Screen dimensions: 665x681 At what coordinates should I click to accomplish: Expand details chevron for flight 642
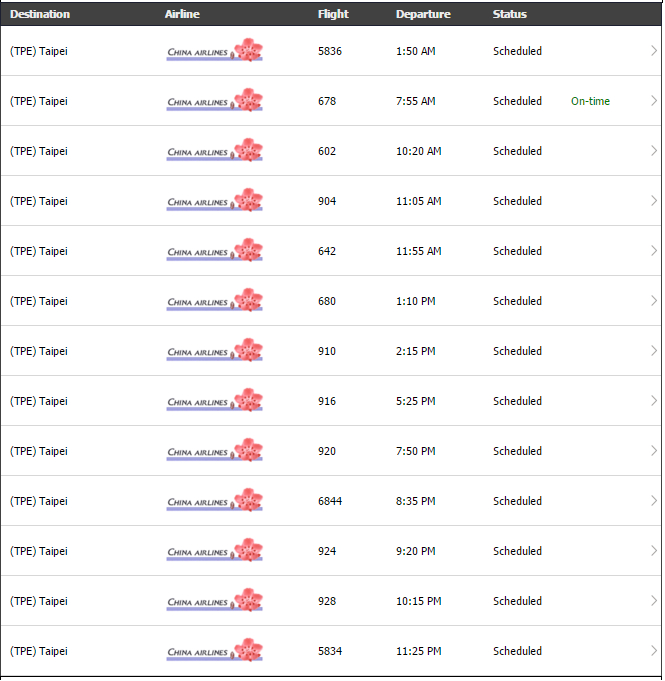pos(654,251)
